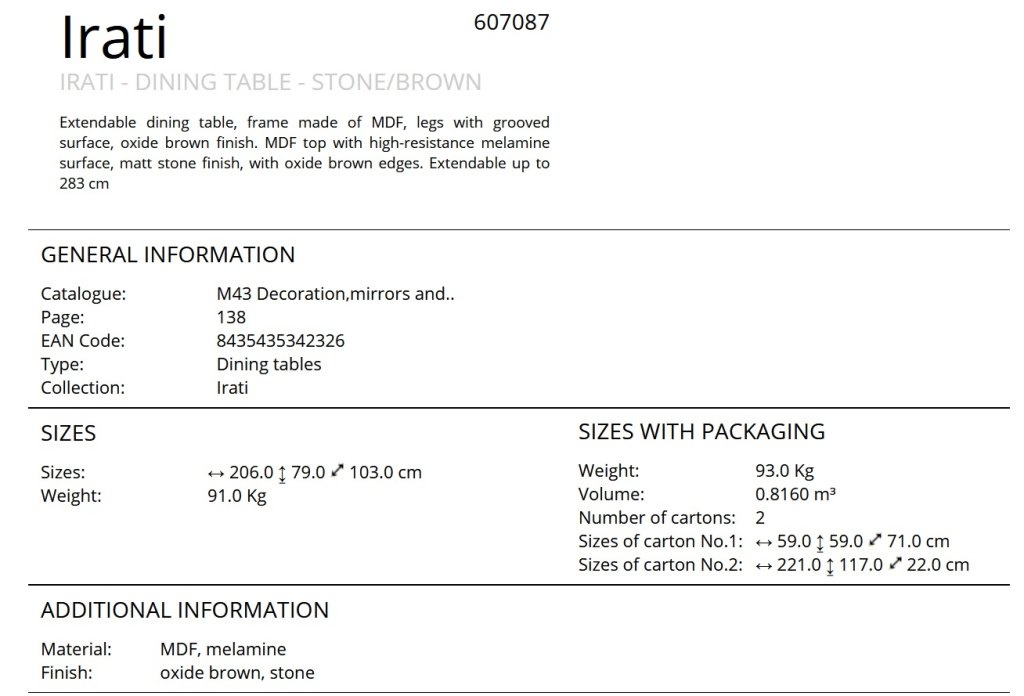Click the finish value oxide brown, stone
Image resolution: width=1024 pixels, height=696 pixels.
tap(237, 672)
